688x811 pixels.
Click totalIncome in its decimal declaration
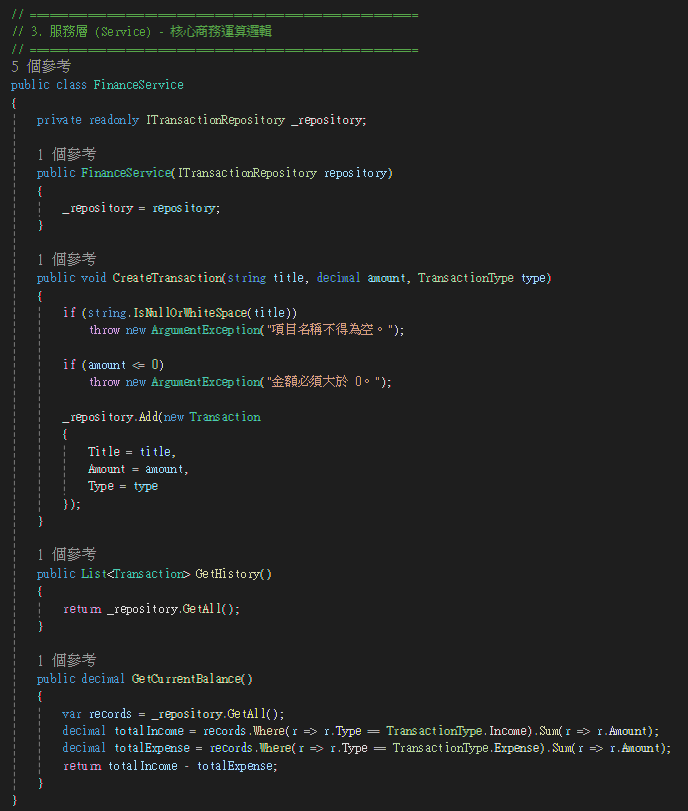149,731
